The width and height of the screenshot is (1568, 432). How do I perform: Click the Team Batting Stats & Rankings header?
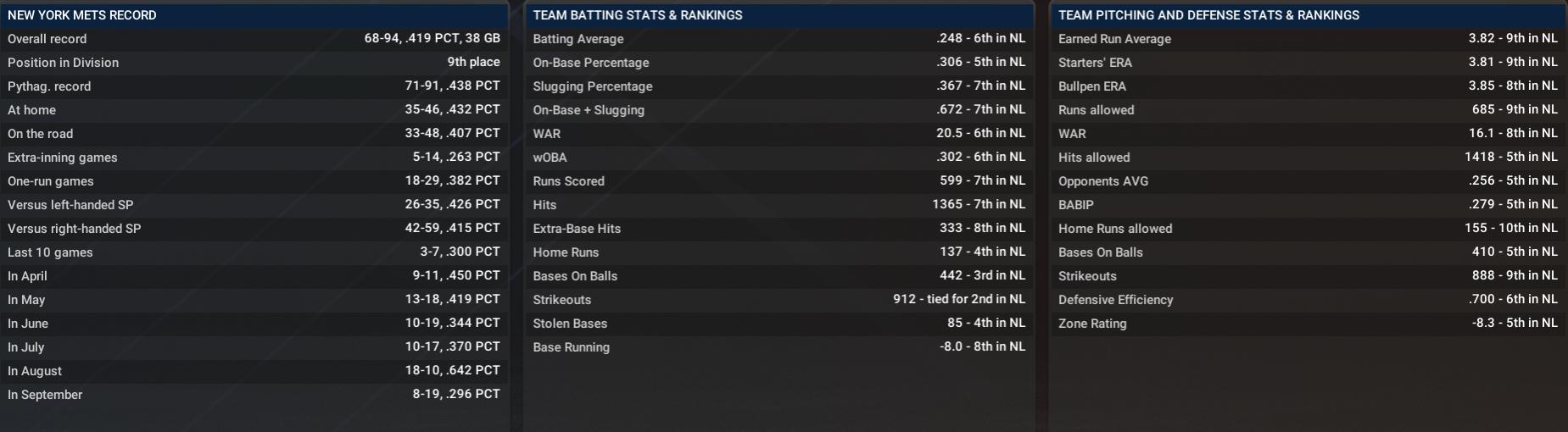638,15
